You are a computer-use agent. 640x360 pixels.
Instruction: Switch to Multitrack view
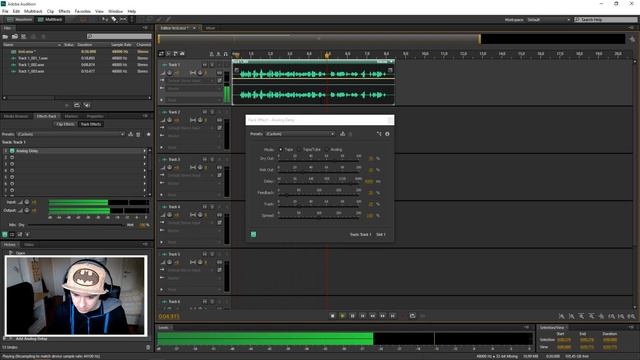coord(50,19)
